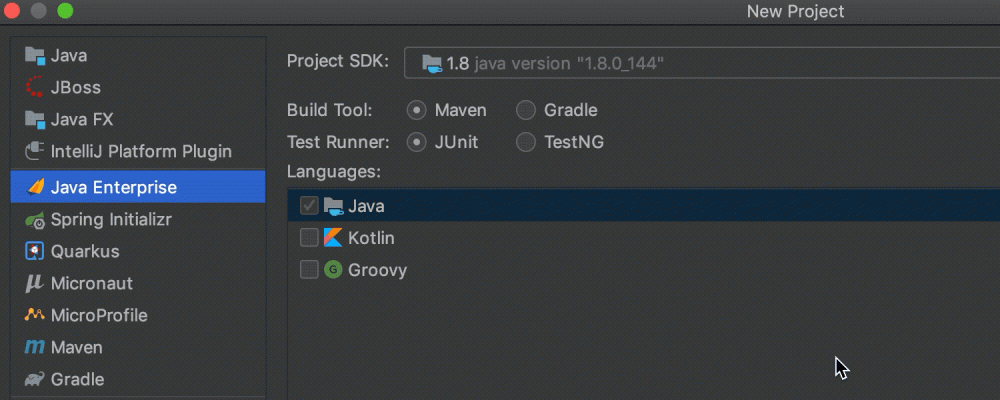Click the green zoom window button
Viewport: 1000px width, 400px height.
click(x=65, y=11)
